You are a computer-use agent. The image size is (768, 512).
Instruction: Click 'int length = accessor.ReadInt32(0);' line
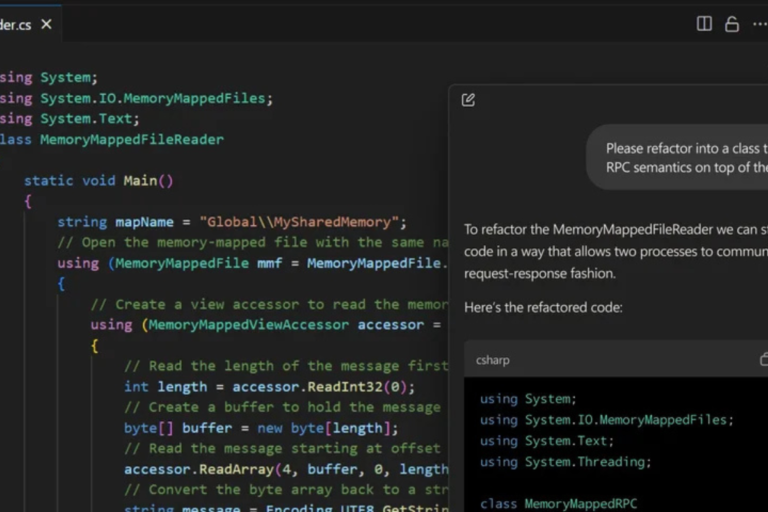pos(269,387)
